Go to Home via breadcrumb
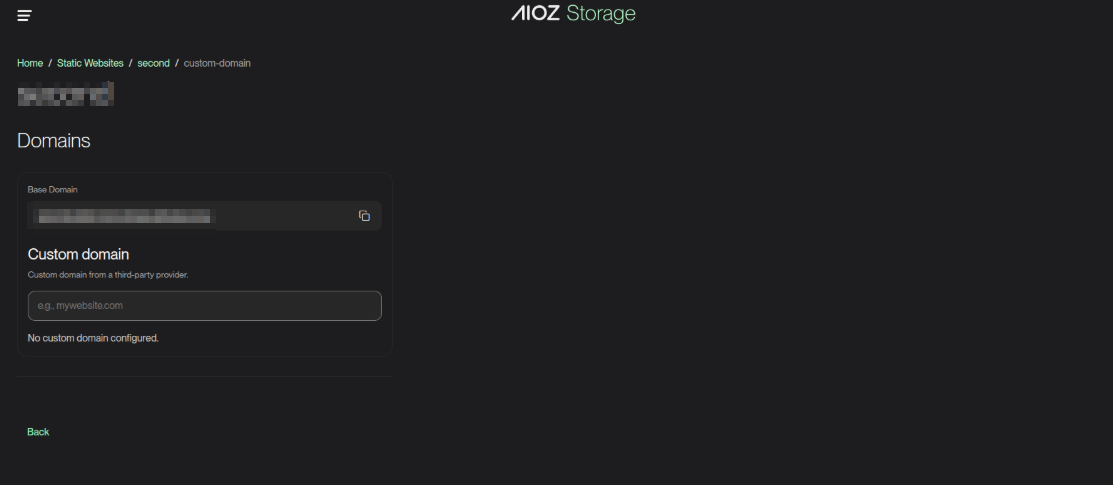This screenshot has width=1113, height=485. coord(30,63)
